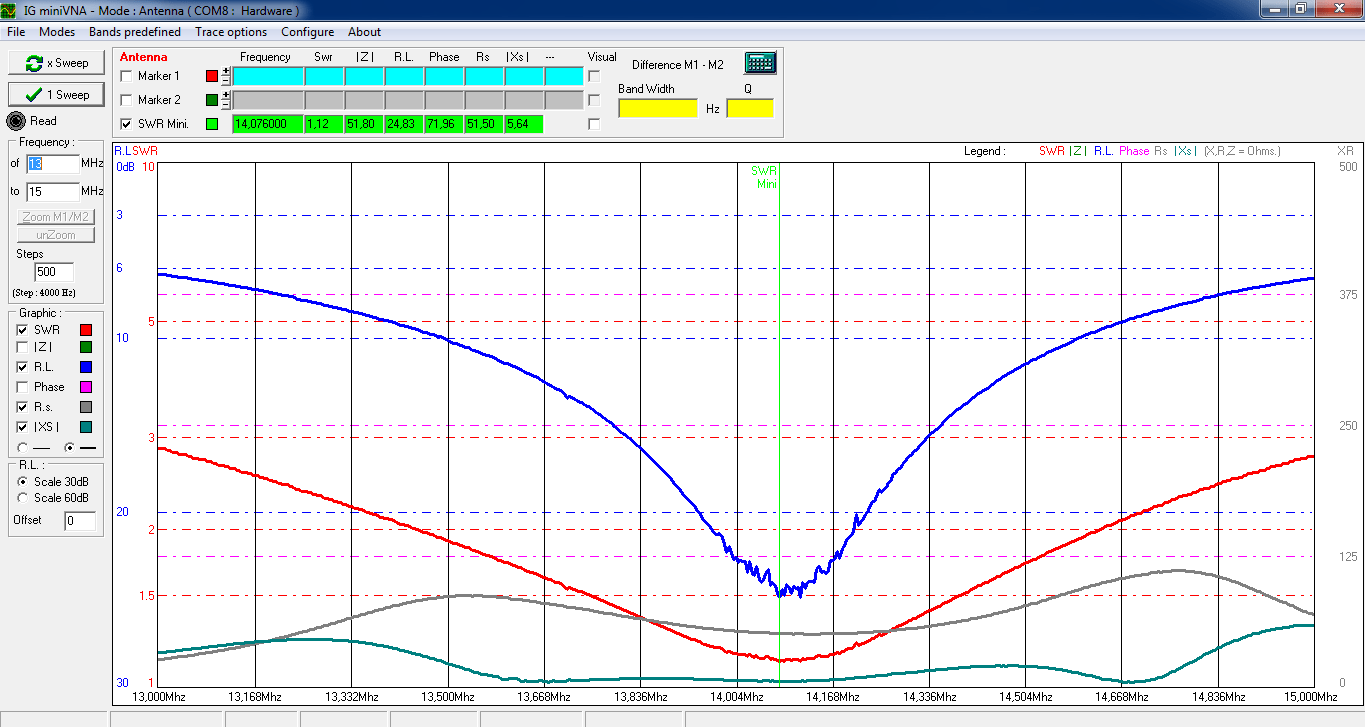Click the unZoom button

tap(56, 235)
